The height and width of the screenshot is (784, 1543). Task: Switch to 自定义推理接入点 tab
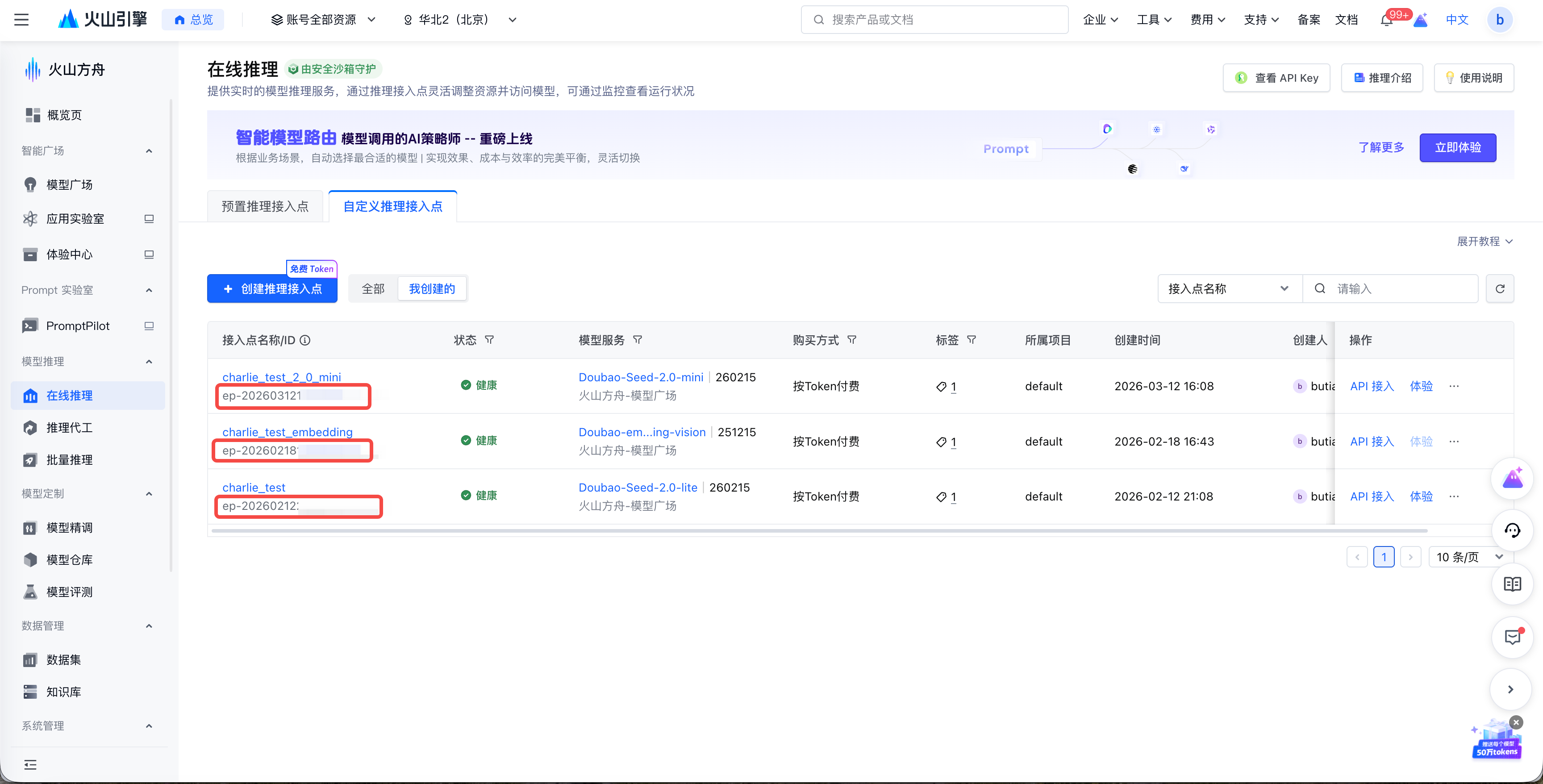393,207
